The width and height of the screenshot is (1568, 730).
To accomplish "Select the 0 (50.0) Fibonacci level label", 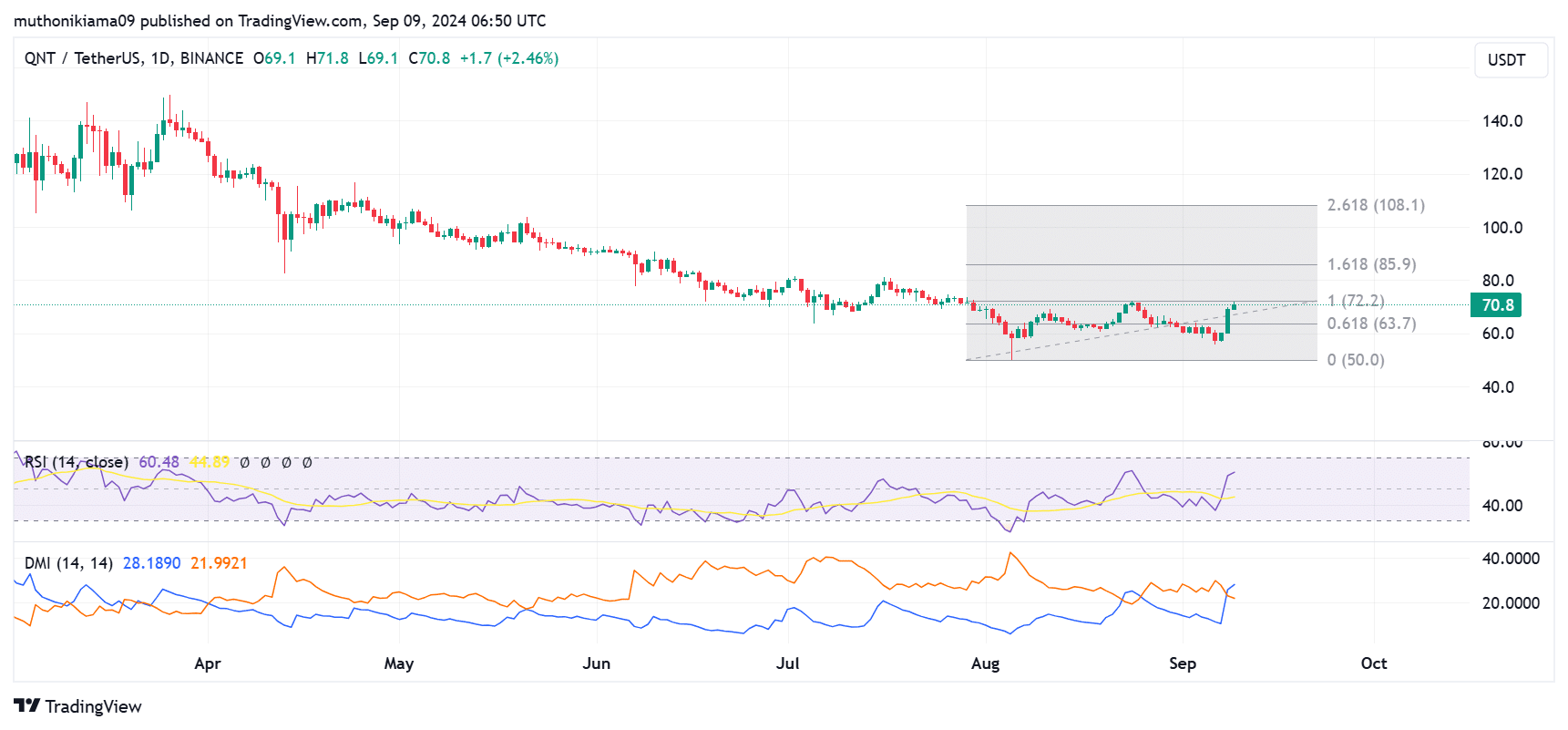I will pyautogui.click(x=1356, y=360).
